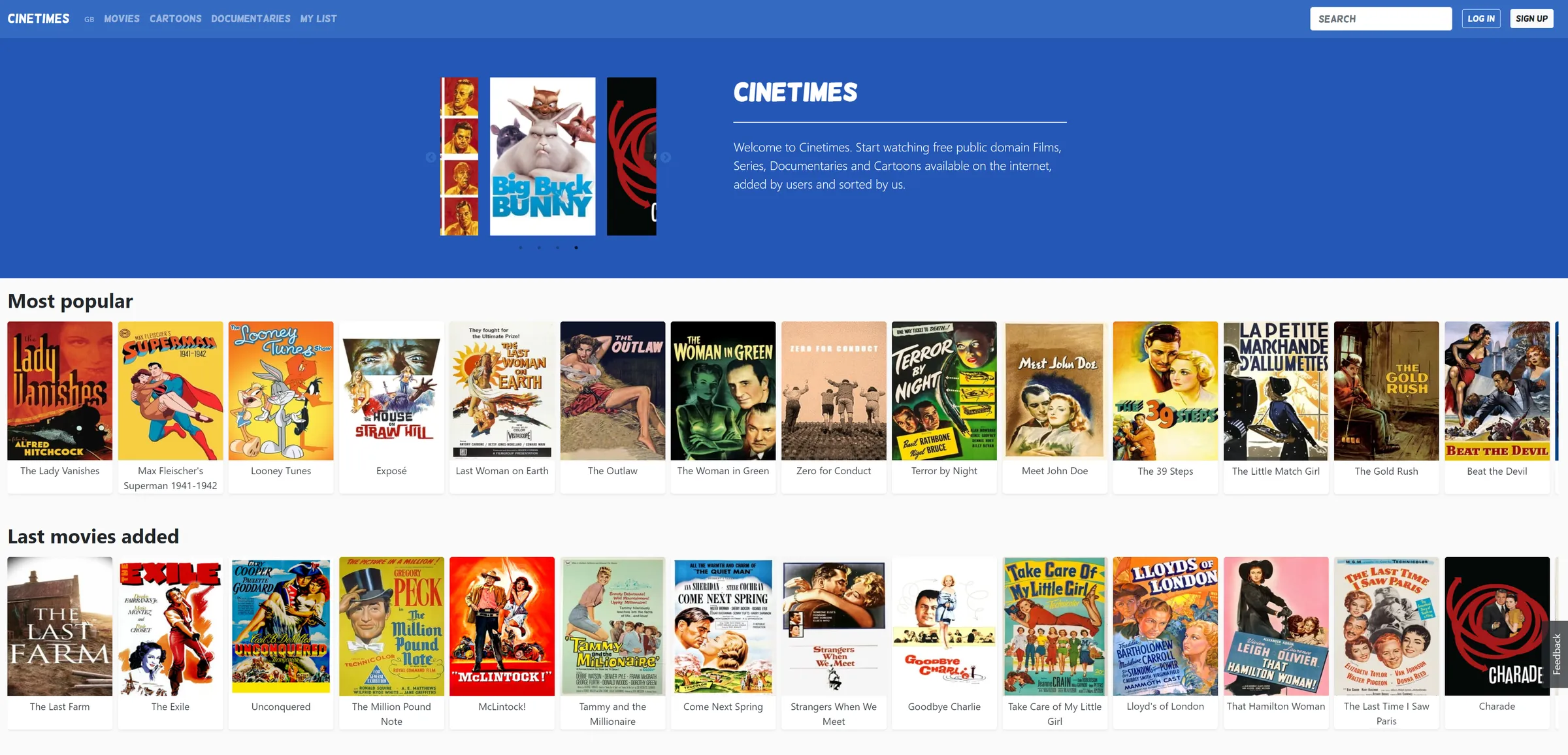This screenshot has width=1568, height=755.
Task: Open My List page
Action: pyautogui.click(x=319, y=19)
